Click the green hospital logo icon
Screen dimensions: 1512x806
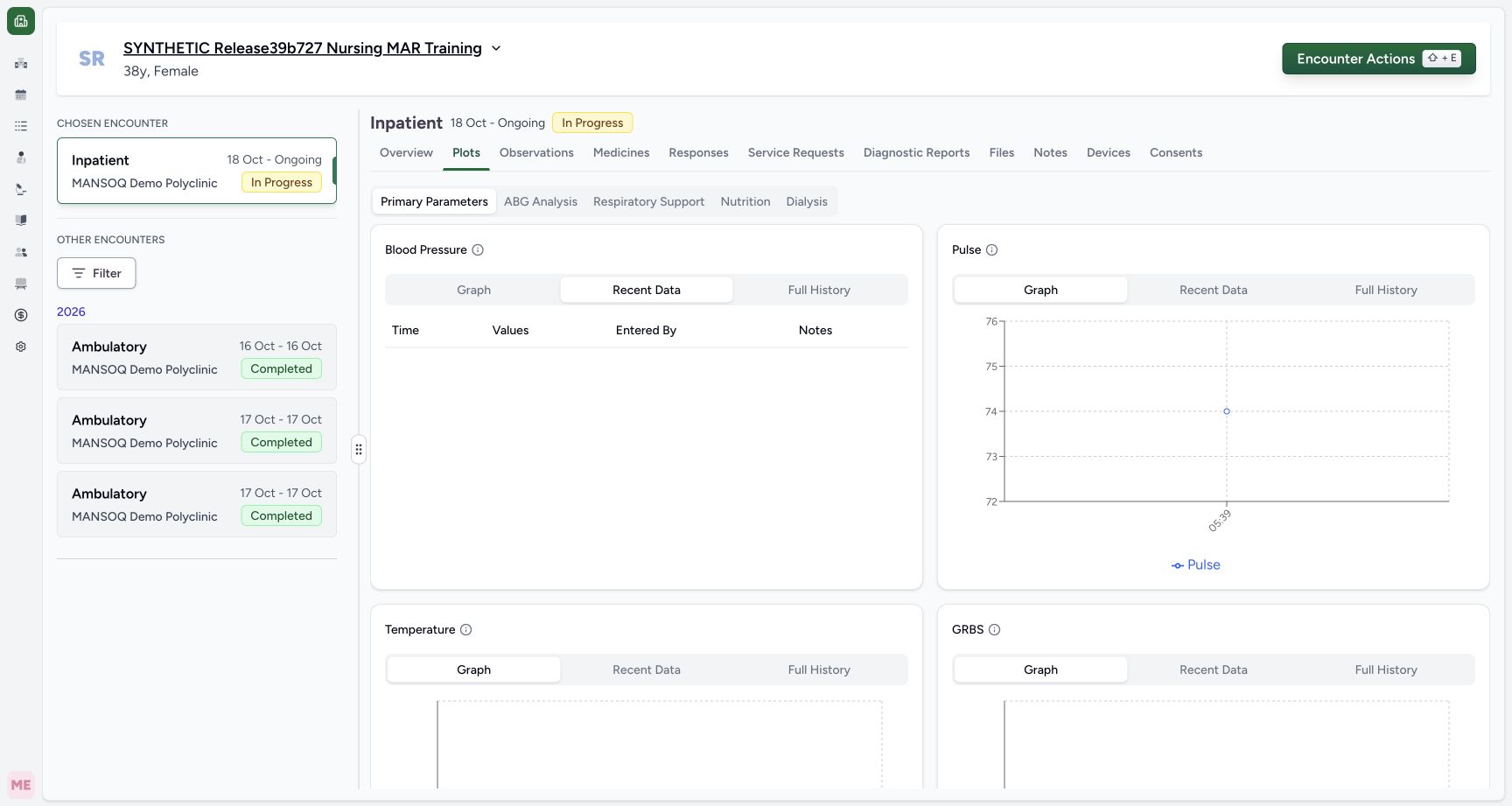click(x=21, y=21)
